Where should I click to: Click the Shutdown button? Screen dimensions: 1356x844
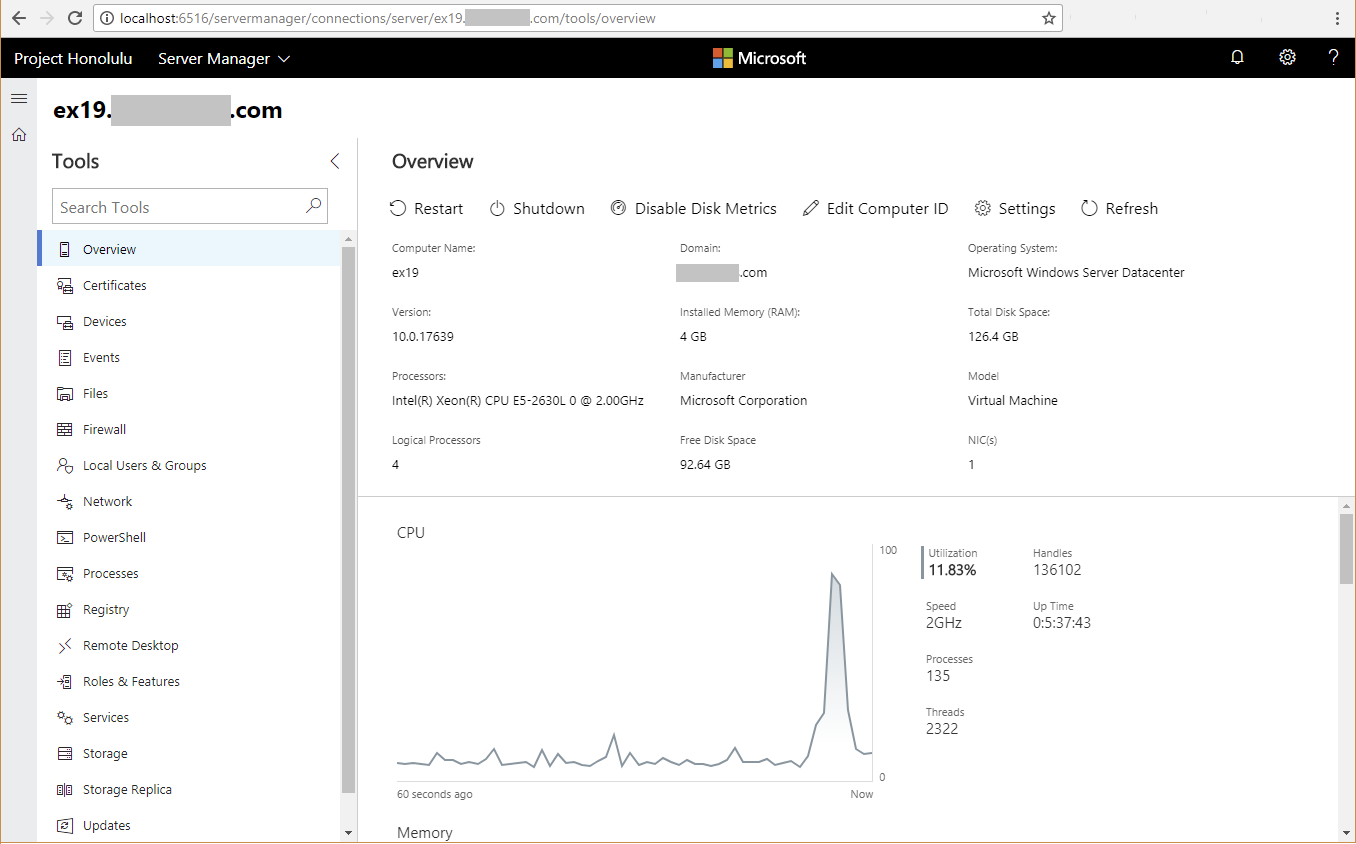[x=537, y=208]
